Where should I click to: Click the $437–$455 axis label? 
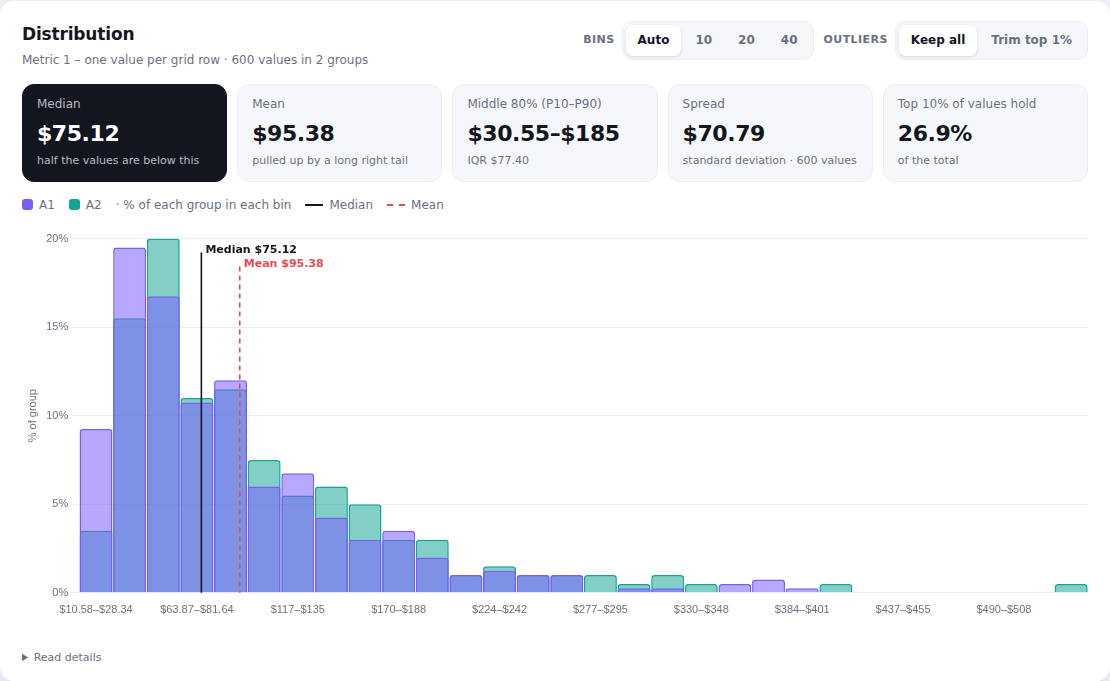click(x=903, y=609)
